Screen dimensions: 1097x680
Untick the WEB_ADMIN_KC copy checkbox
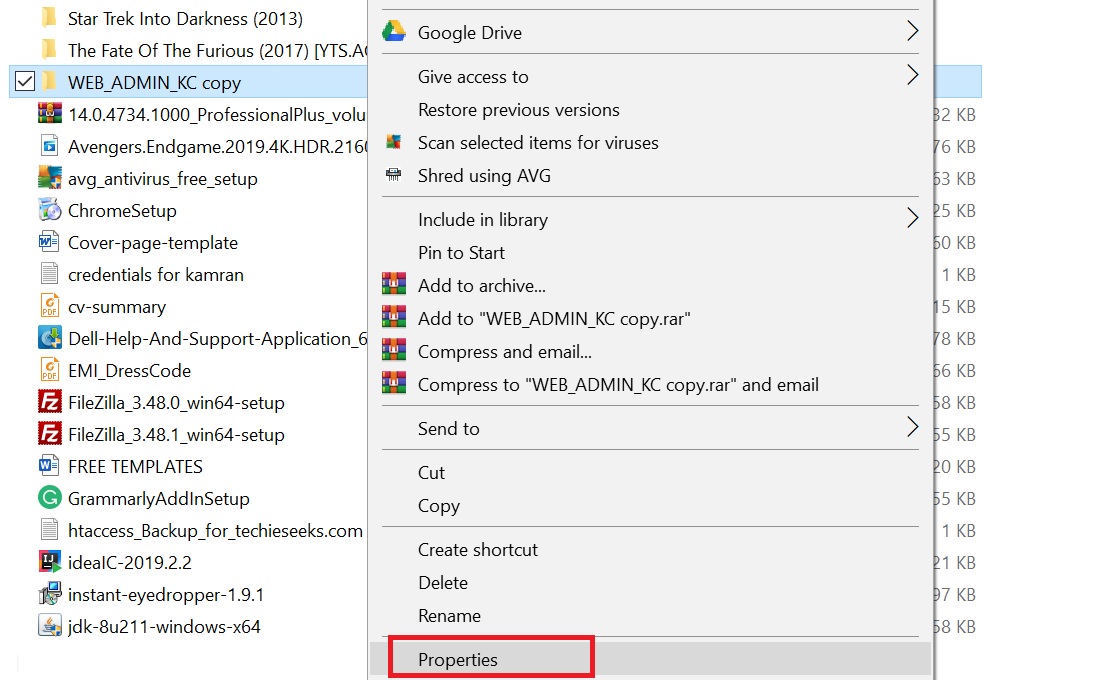24,82
